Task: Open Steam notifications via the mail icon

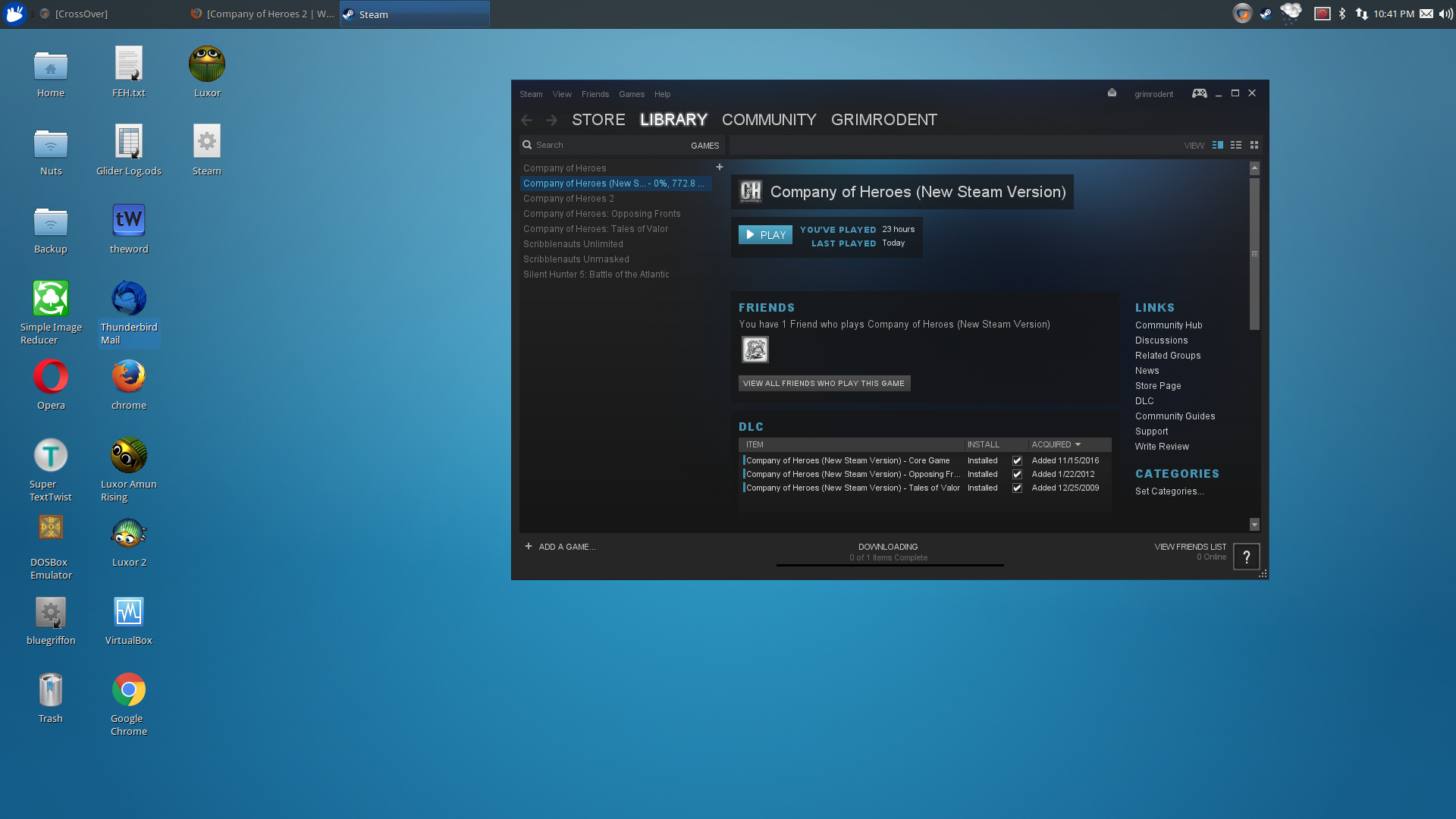Action: (x=1112, y=93)
